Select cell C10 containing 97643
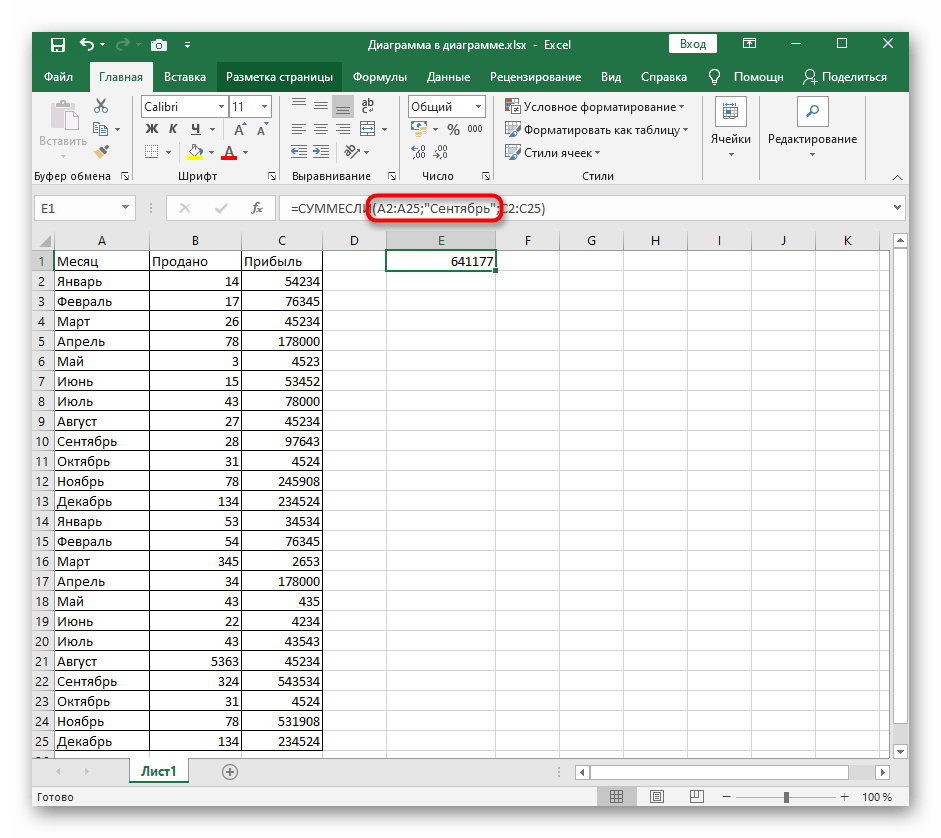The width and height of the screenshot is (941, 838). click(282, 441)
